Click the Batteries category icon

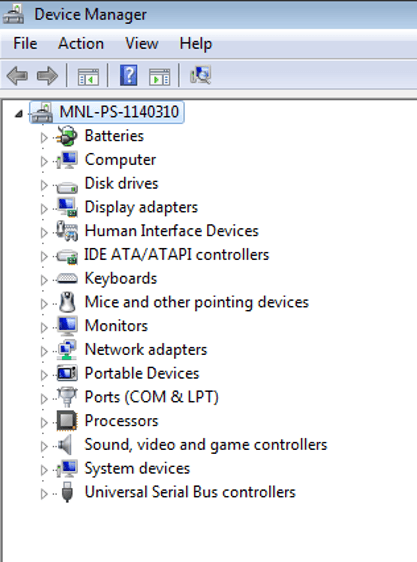click(67, 136)
